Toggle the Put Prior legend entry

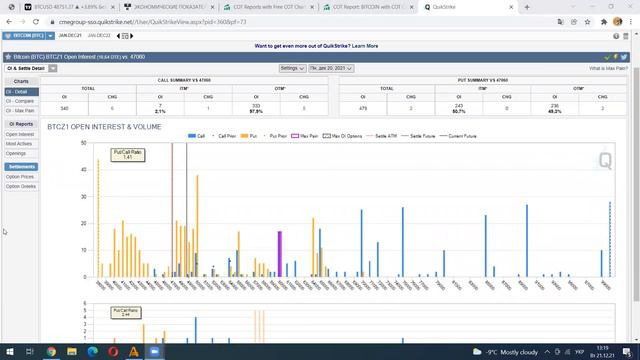(x=275, y=136)
